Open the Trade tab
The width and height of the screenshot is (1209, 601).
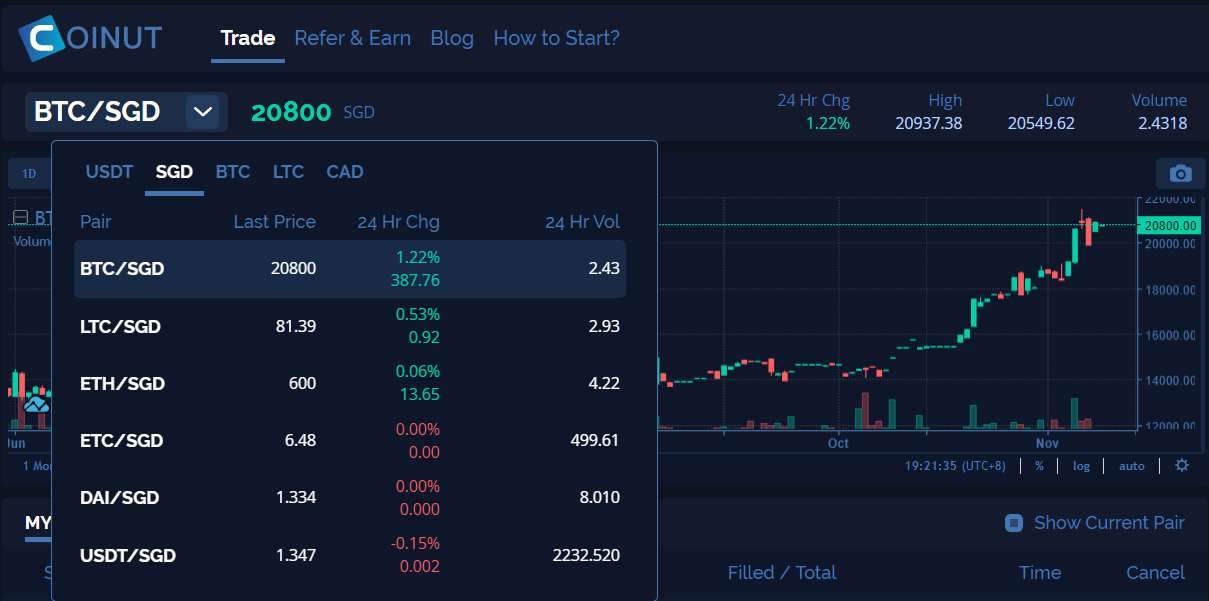click(248, 38)
